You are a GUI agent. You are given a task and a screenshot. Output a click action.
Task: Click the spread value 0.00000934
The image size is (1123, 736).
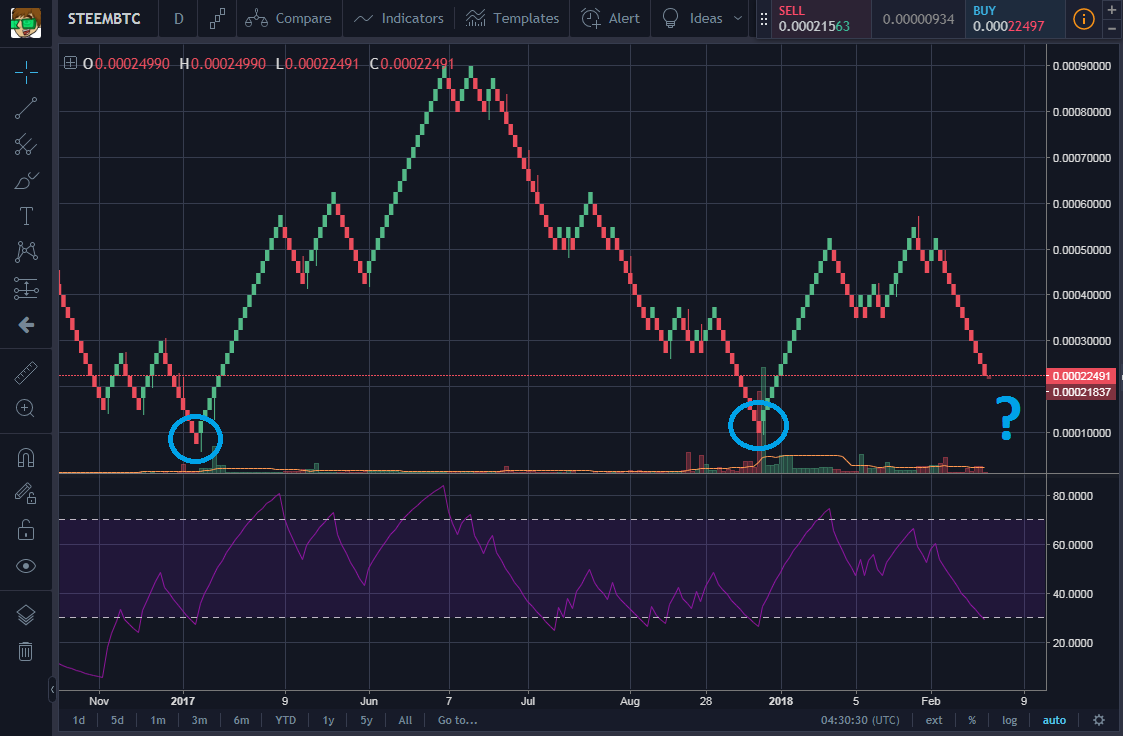[918, 19]
